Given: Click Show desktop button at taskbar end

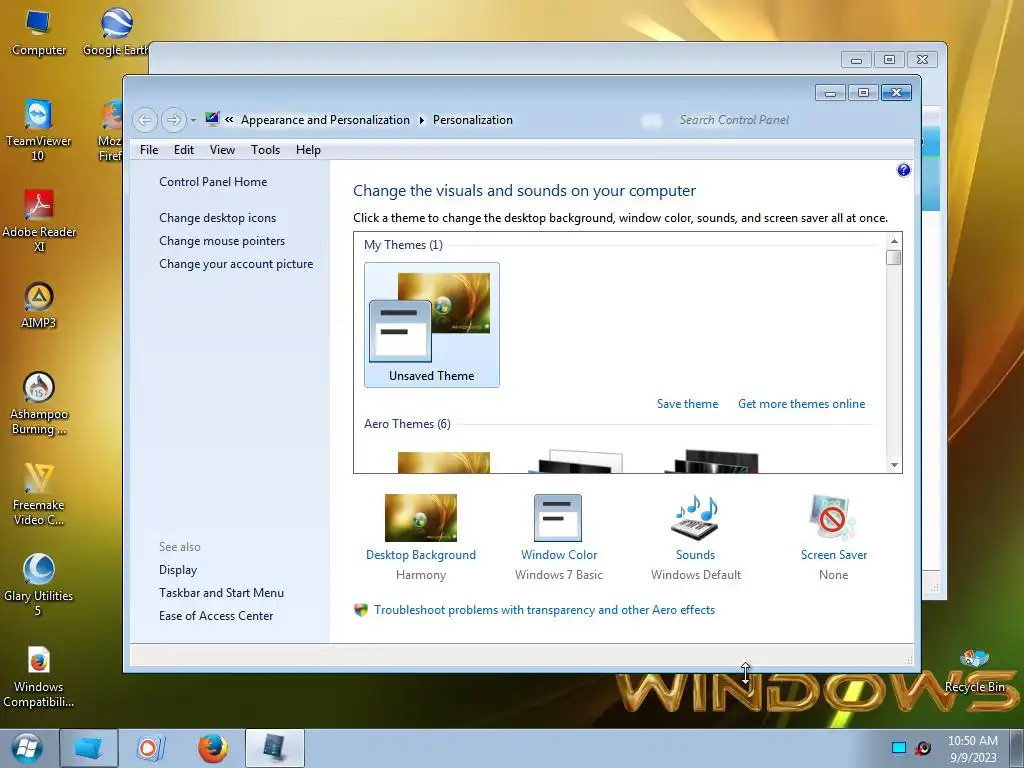Looking at the screenshot, I should pyautogui.click(x=1016, y=748).
